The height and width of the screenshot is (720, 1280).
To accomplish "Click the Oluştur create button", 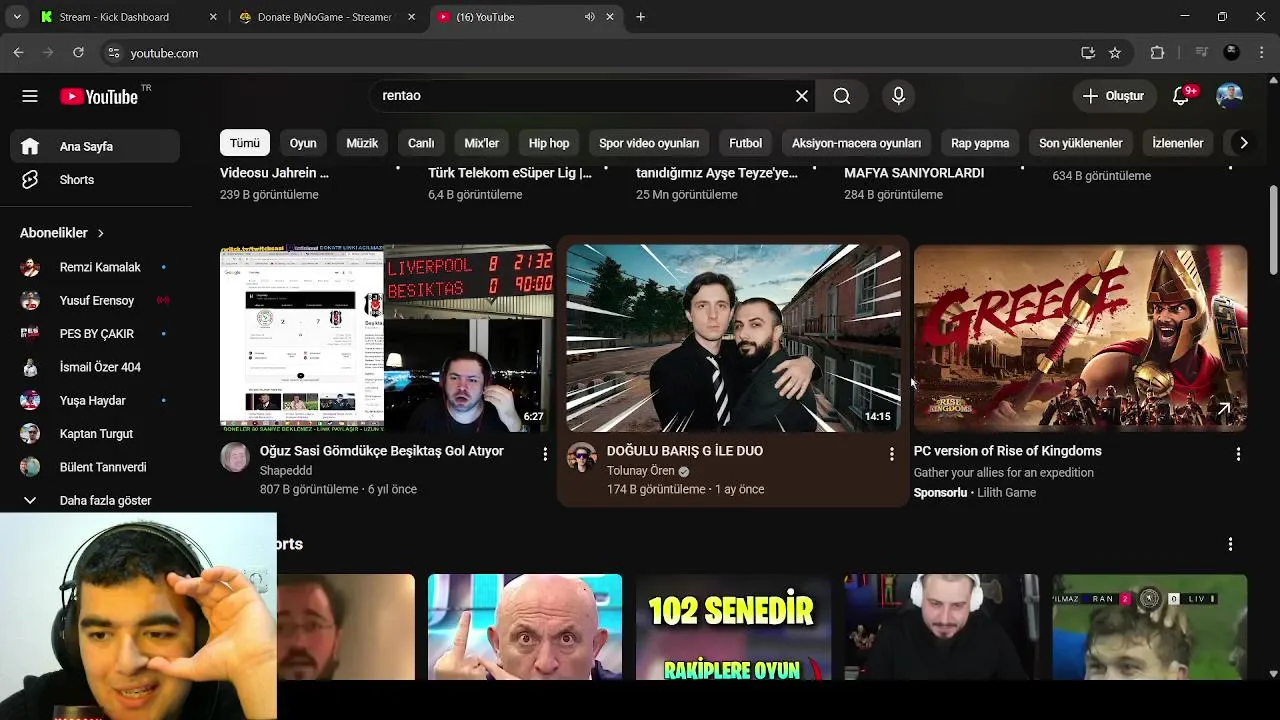I will (x=1113, y=96).
